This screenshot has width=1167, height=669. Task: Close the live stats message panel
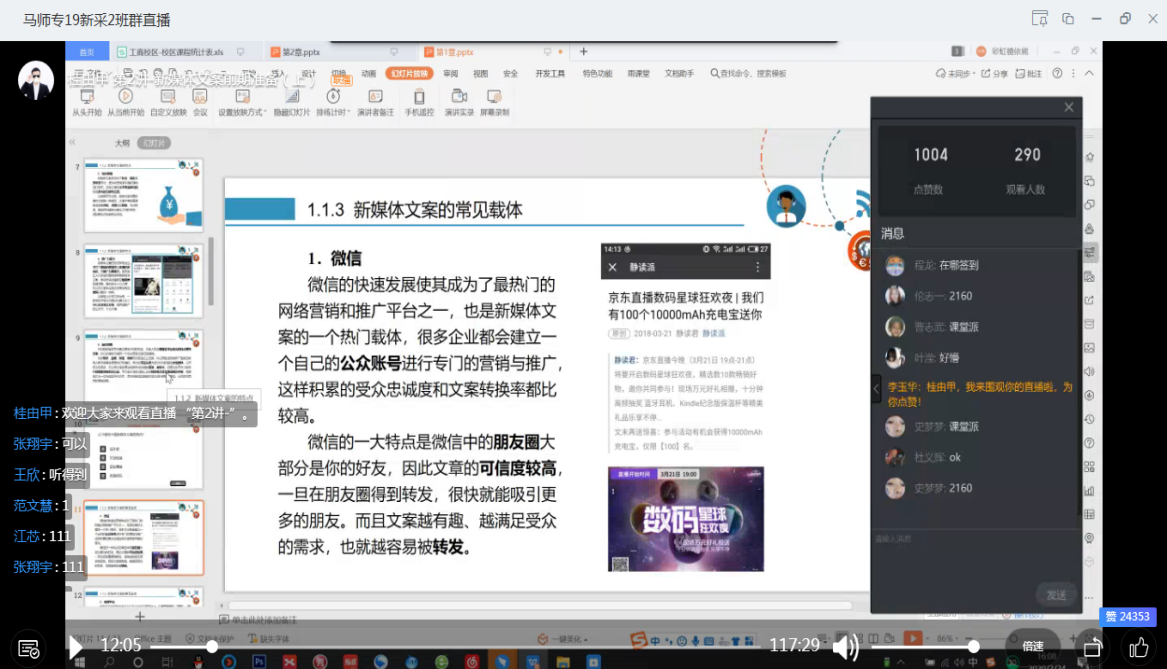click(1069, 107)
